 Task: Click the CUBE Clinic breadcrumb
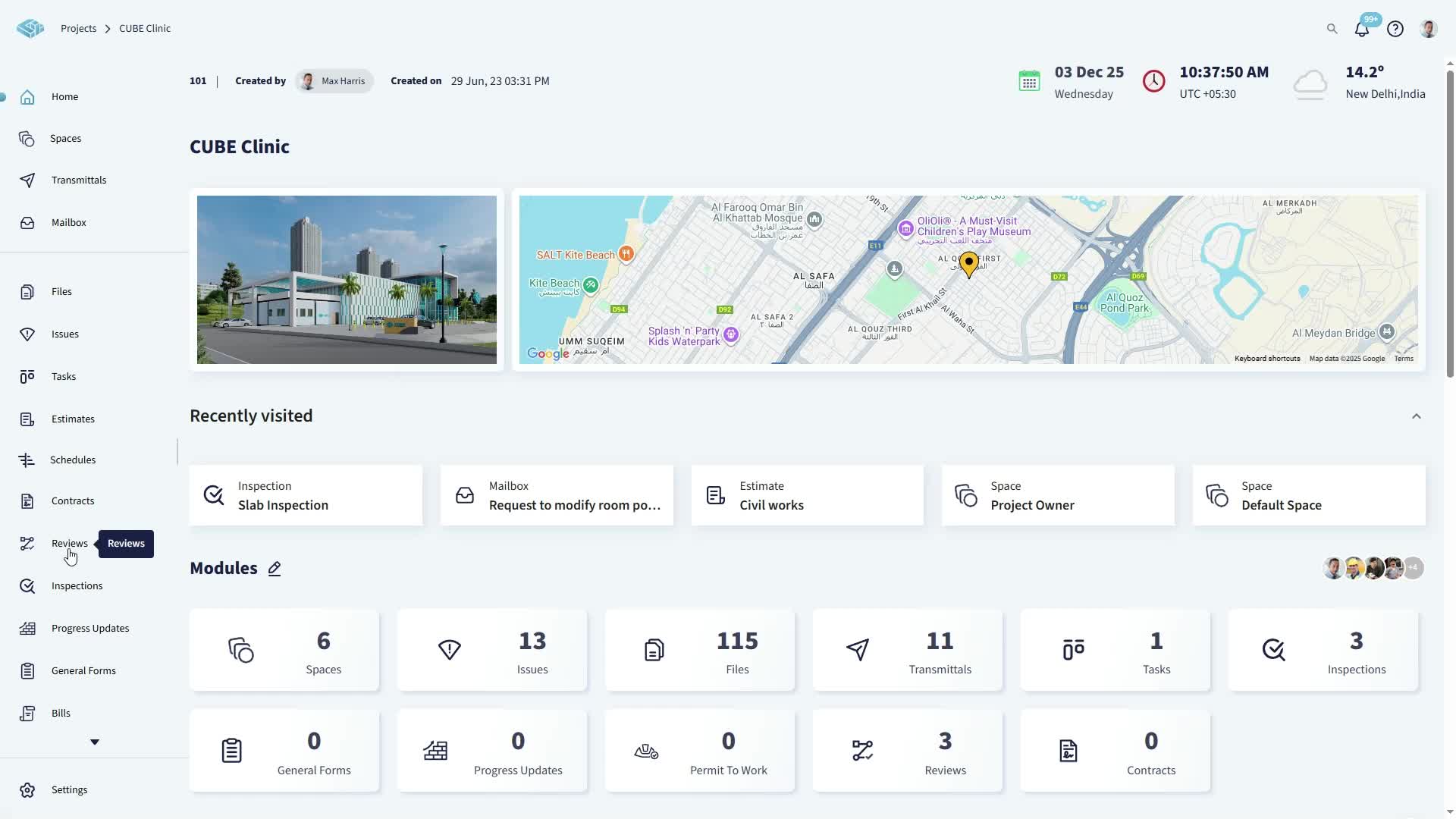click(x=145, y=29)
